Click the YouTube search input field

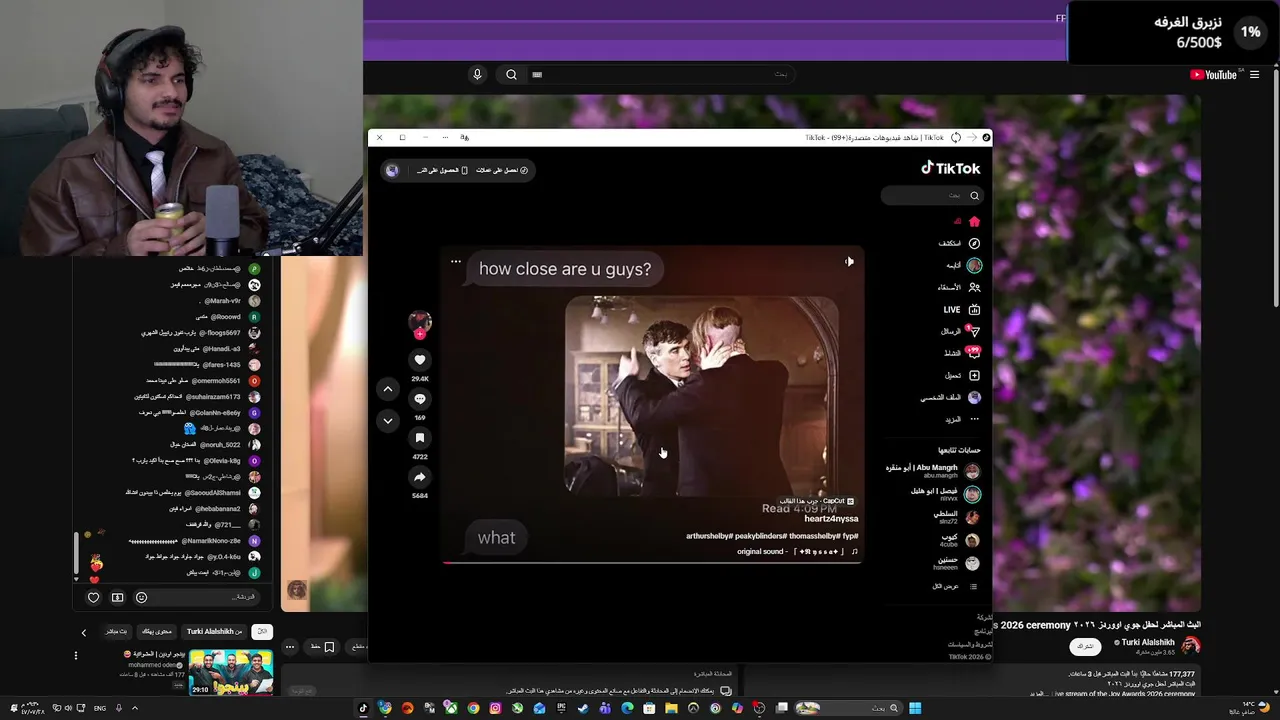(x=660, y=74)
